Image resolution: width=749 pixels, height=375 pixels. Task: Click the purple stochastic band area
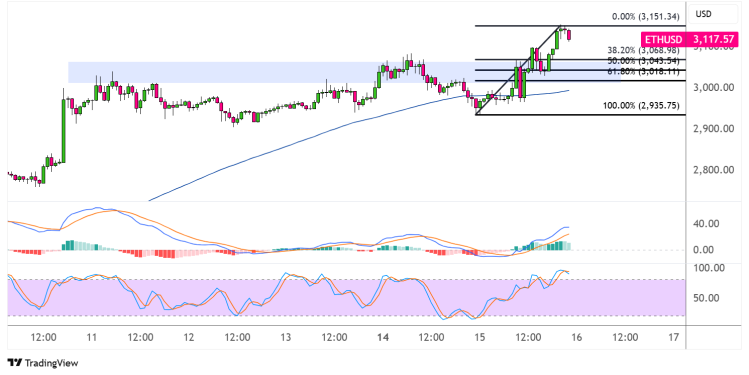346,298
